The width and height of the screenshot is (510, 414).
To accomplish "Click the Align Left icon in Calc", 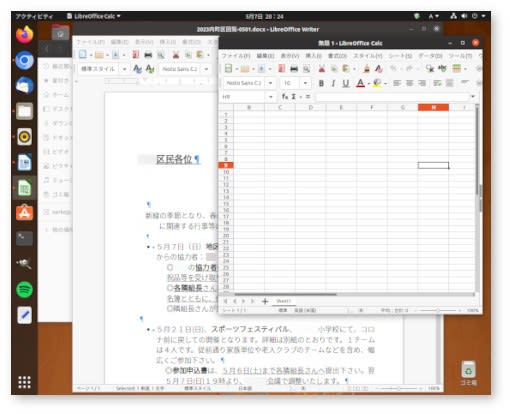I will tap(396, 83).
